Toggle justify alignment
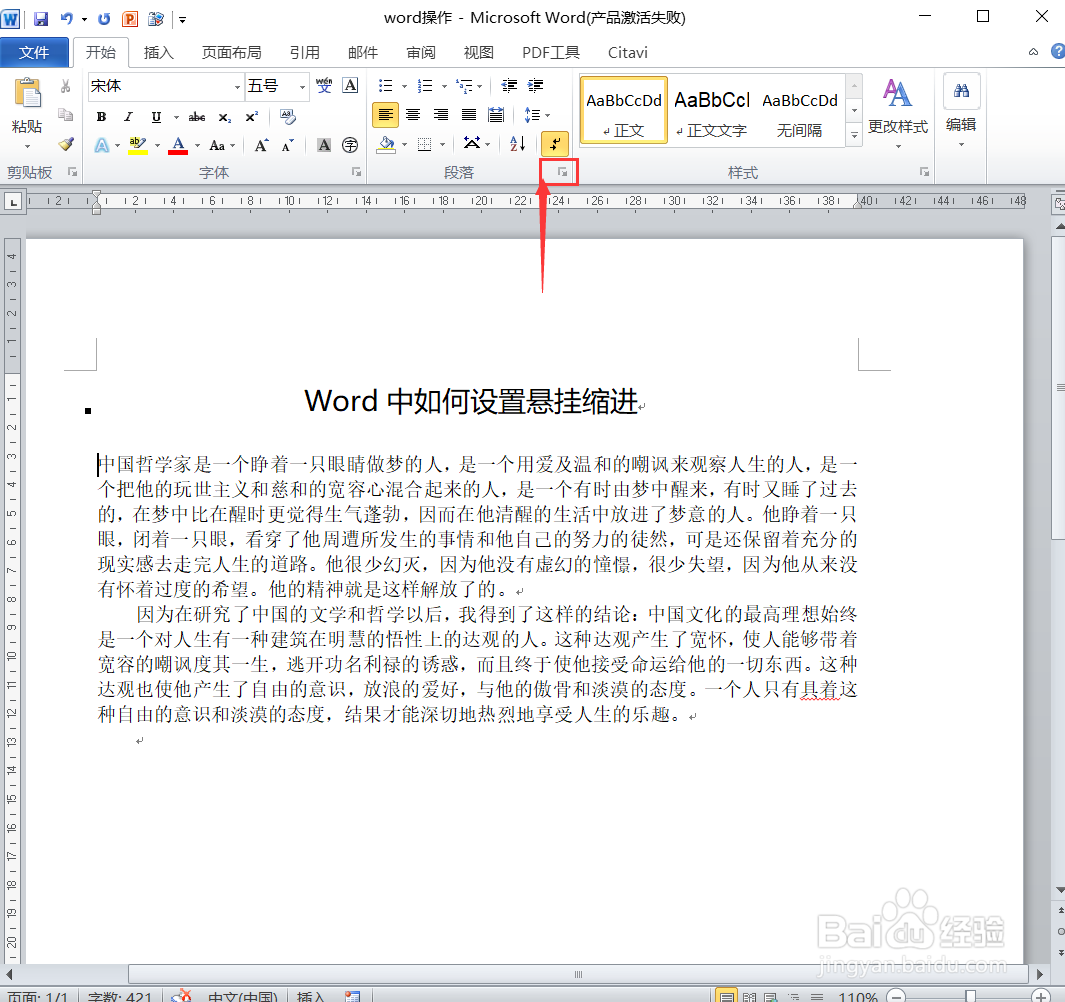Image resolution: width=1065 pixels, height=1002 pixels. pos(469,115)
